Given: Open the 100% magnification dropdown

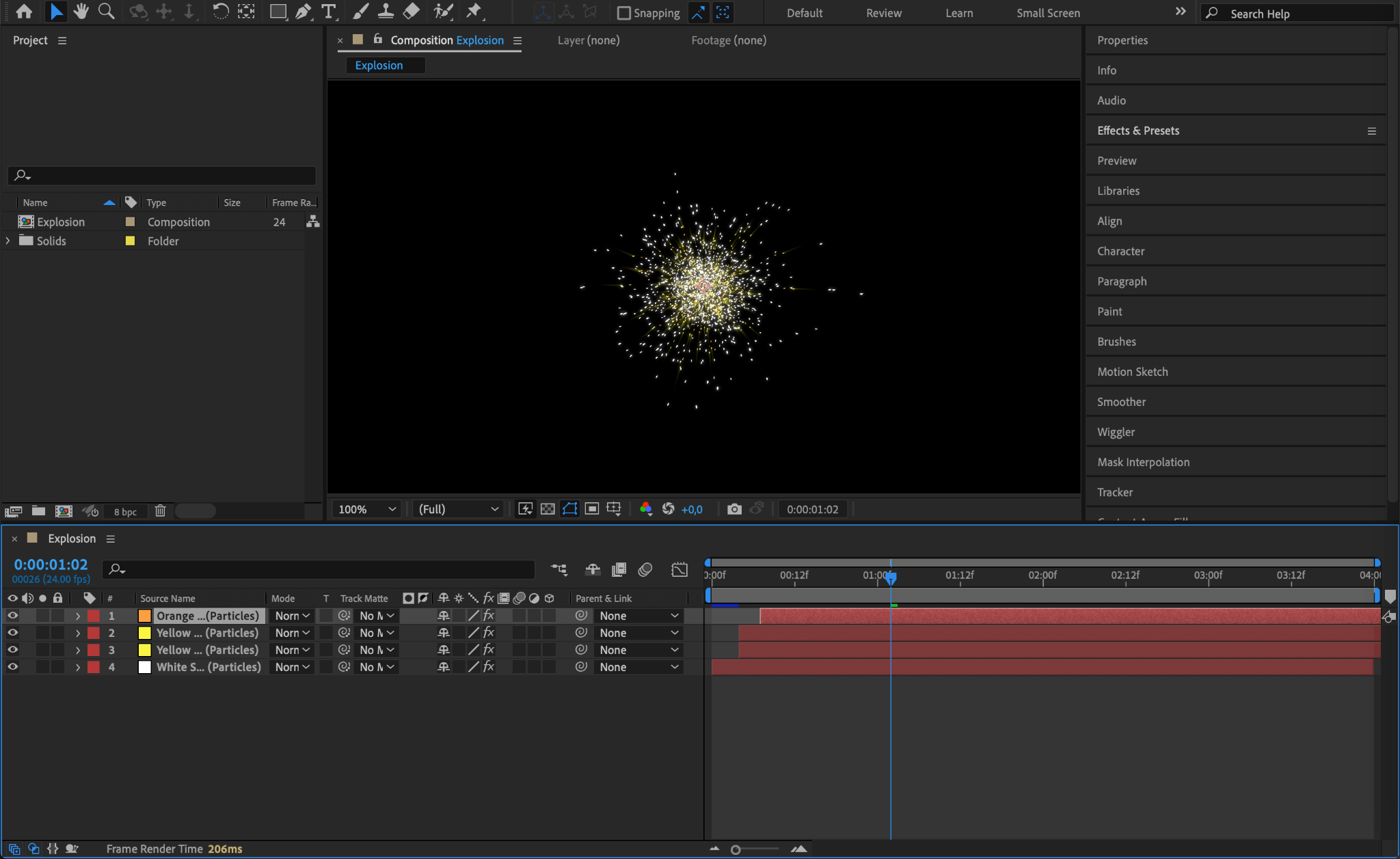Looking at the screenshot, I should (x=367, y=509).
